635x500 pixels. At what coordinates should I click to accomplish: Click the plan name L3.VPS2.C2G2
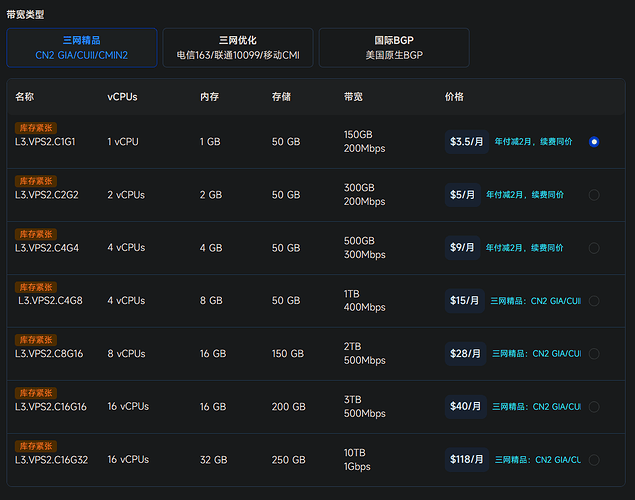tap(47, 195)
